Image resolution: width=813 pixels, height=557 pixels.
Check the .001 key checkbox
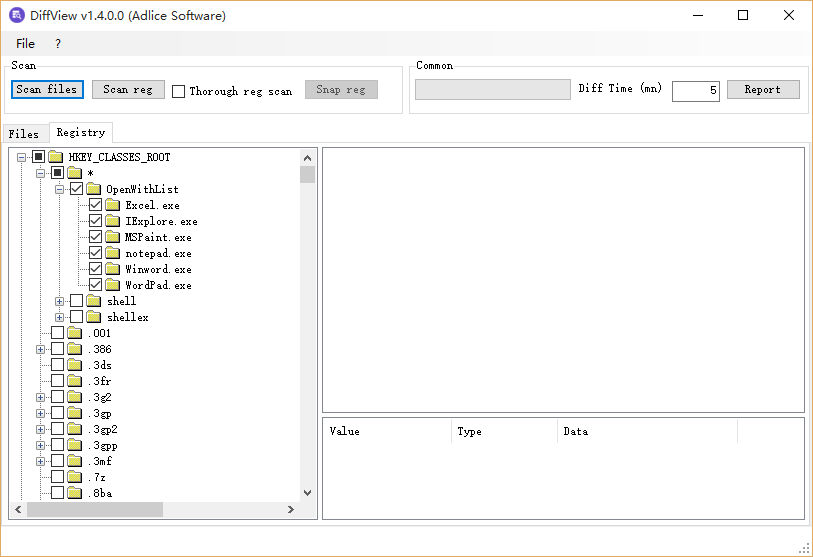pos(58,332)
